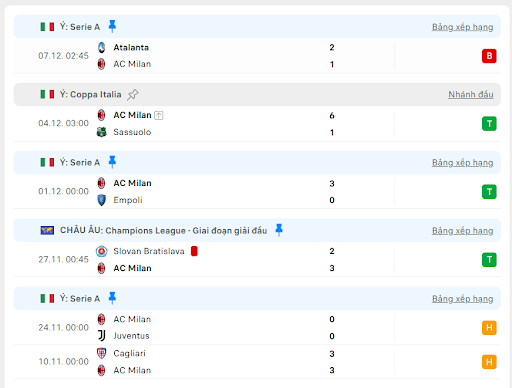Click the red B loss badge
This screenshot has height=388, width=512.
tap(489, 56)
